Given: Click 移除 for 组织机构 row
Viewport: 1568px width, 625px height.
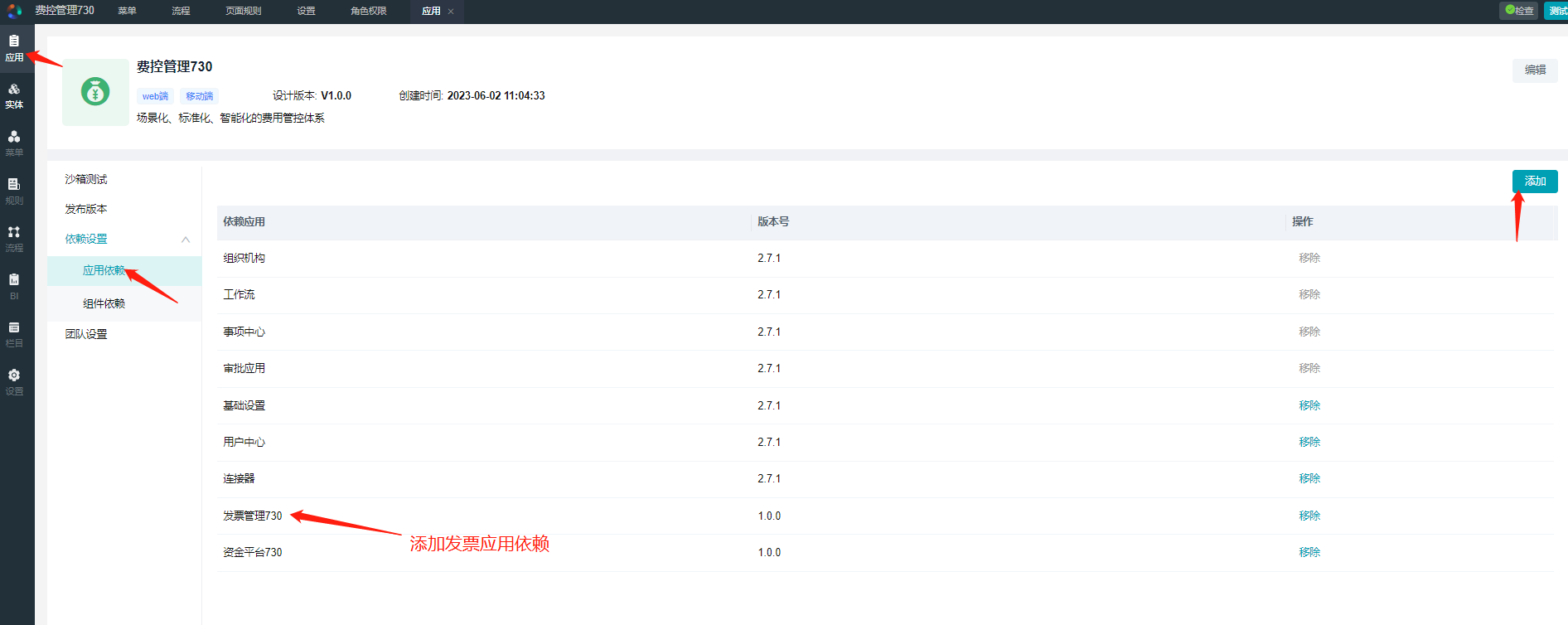Looking at the screenshot, I should coord(1309,258).
